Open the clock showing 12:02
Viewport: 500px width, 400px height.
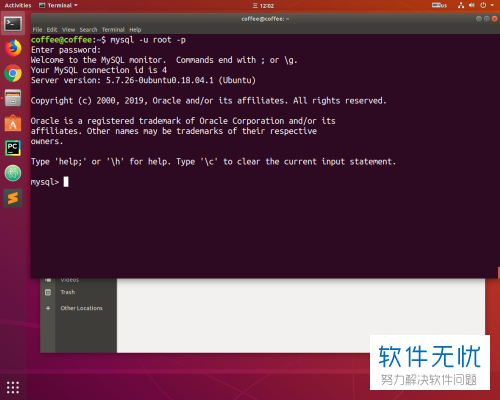263,6
